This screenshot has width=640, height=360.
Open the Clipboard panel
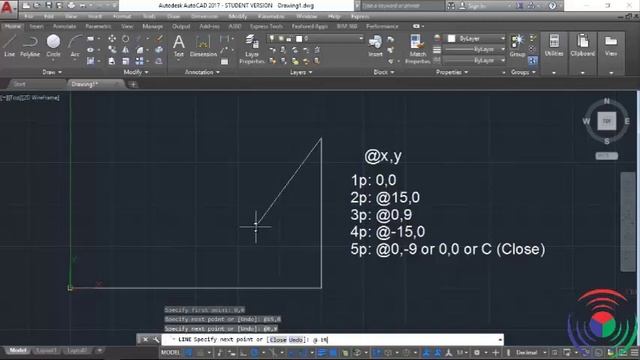pyautogui.click(x=582, y=45)
